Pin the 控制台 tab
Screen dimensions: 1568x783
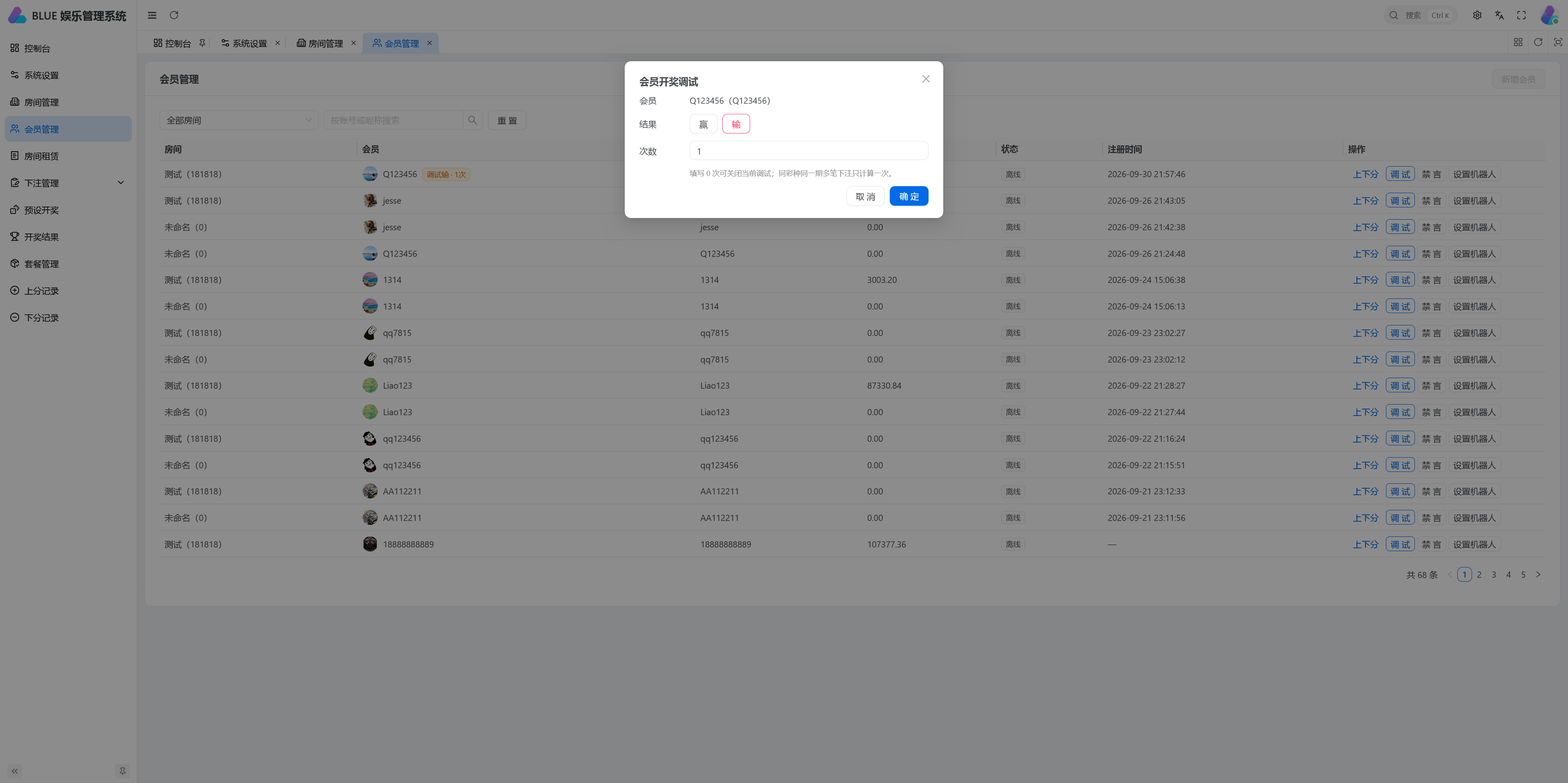click(202, 43)
